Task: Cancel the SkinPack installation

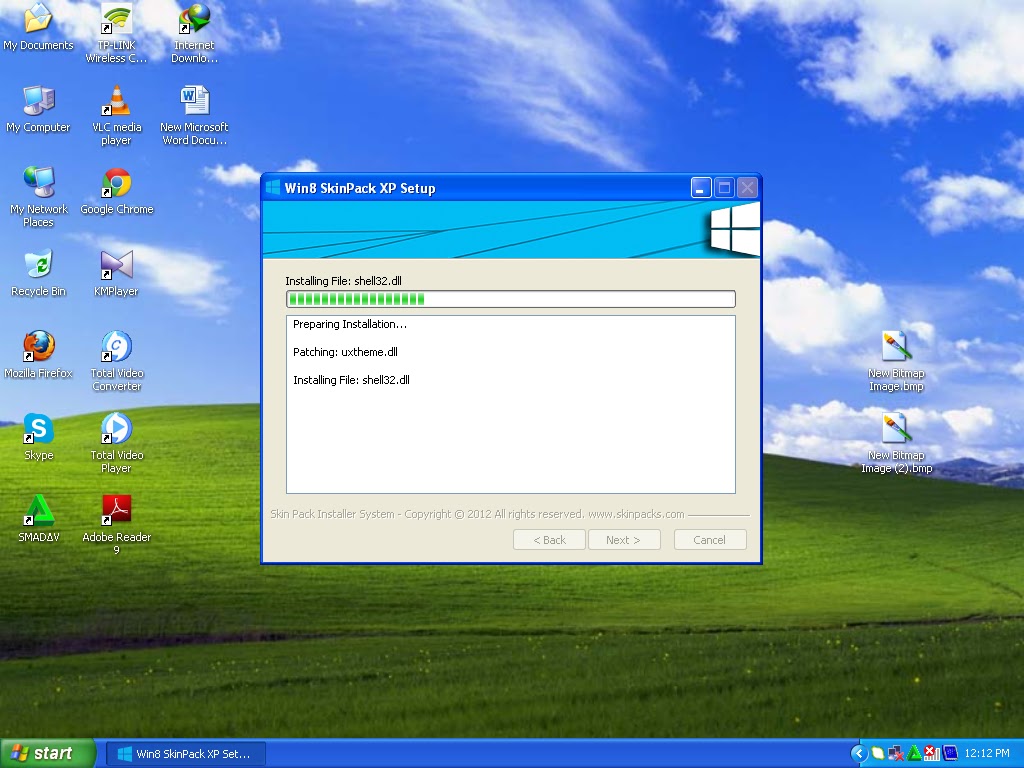Action: (x=710, y=539)
